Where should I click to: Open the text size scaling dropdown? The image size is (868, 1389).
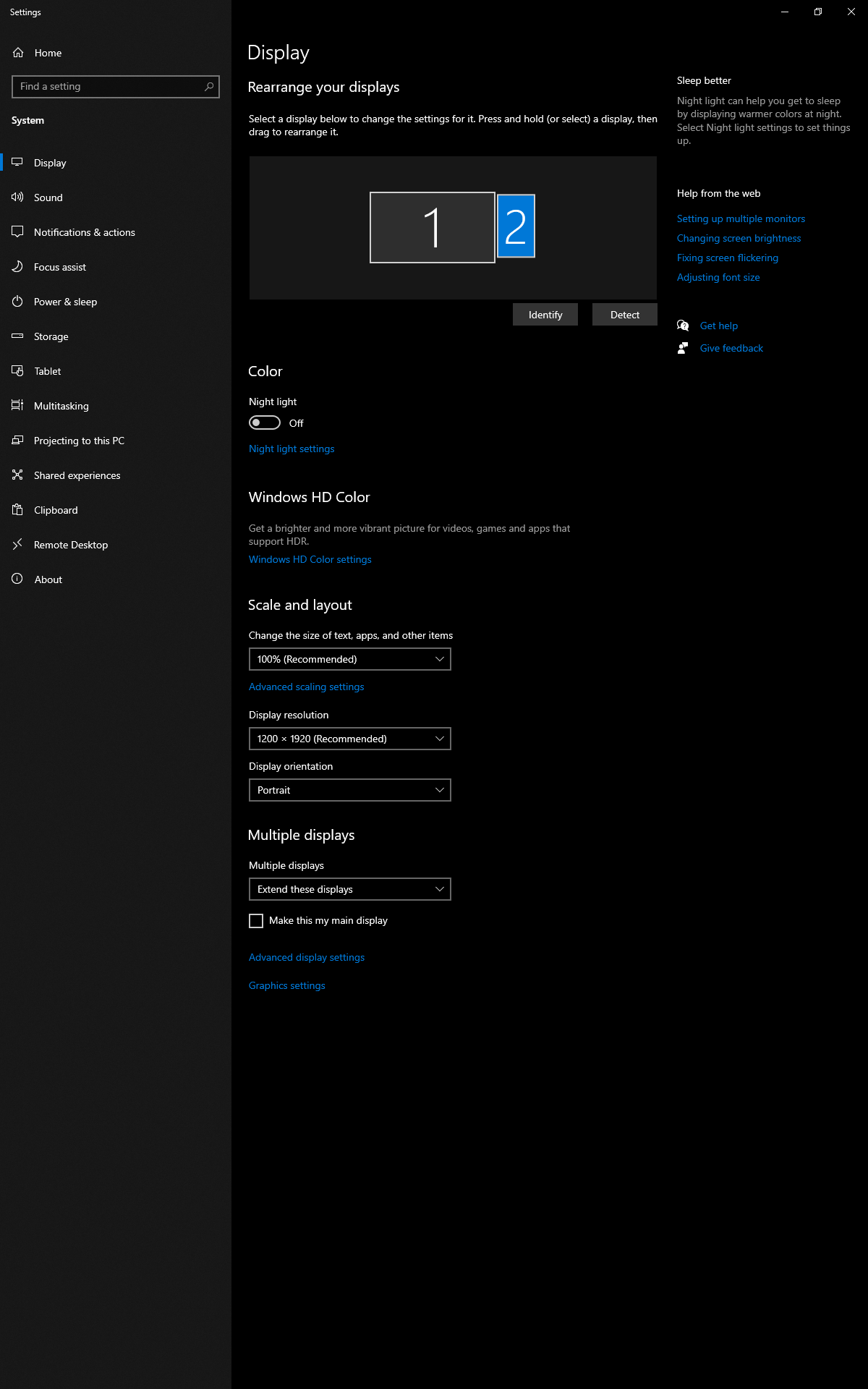350,659
